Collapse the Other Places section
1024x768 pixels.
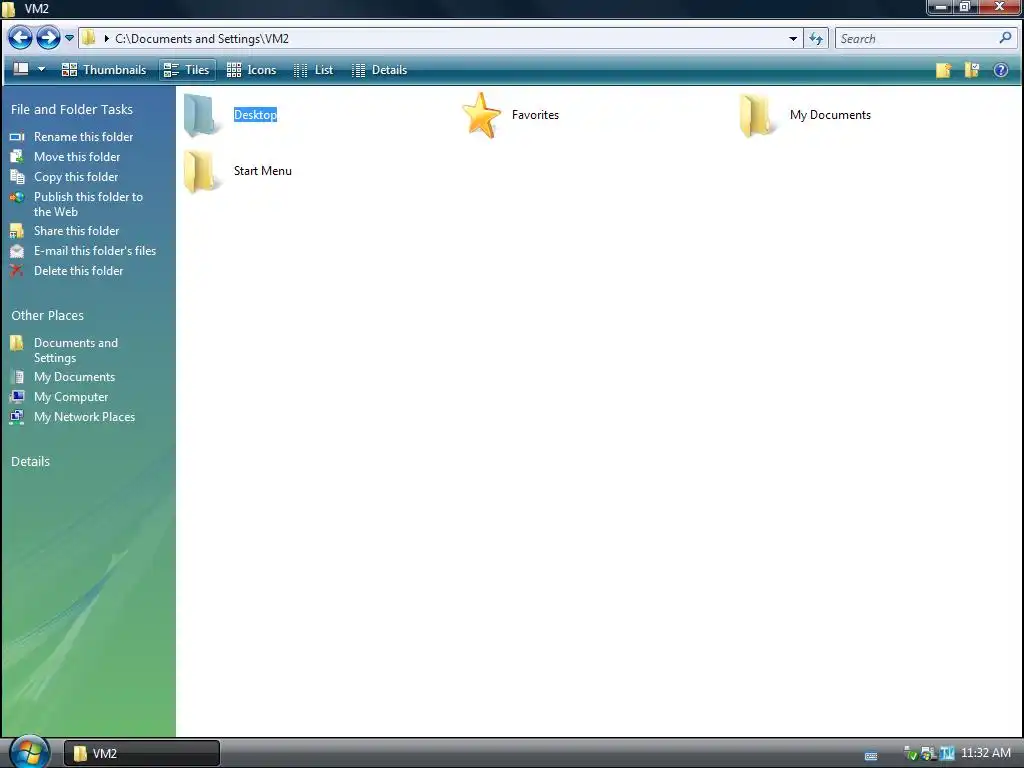[48, 315]
